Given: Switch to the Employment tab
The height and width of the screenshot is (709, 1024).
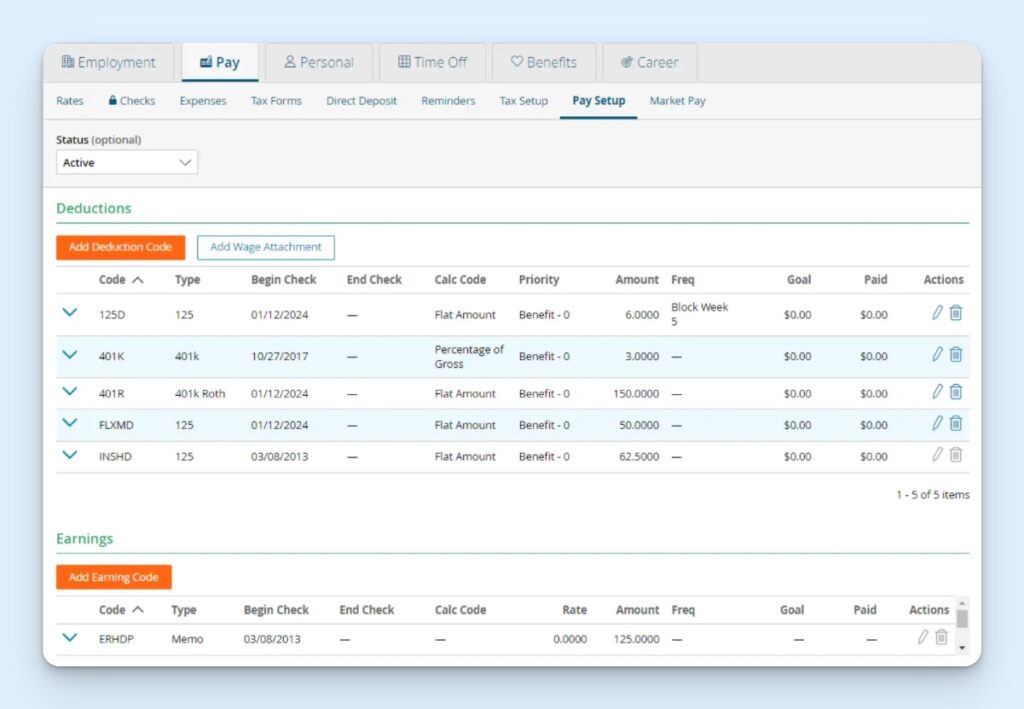Looking at the screenshot, I should pyautogui.click(x=108, y=63).
